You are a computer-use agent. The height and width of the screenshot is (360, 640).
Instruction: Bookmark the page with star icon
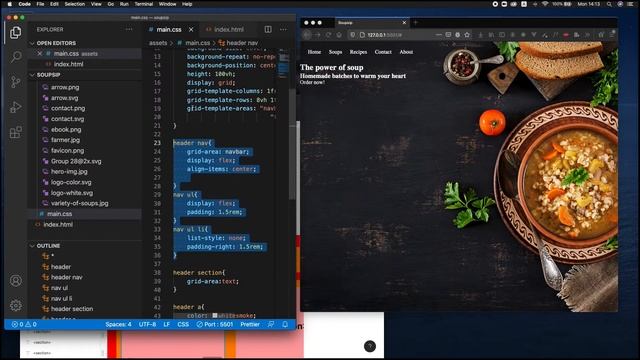[x=467, y=35]
